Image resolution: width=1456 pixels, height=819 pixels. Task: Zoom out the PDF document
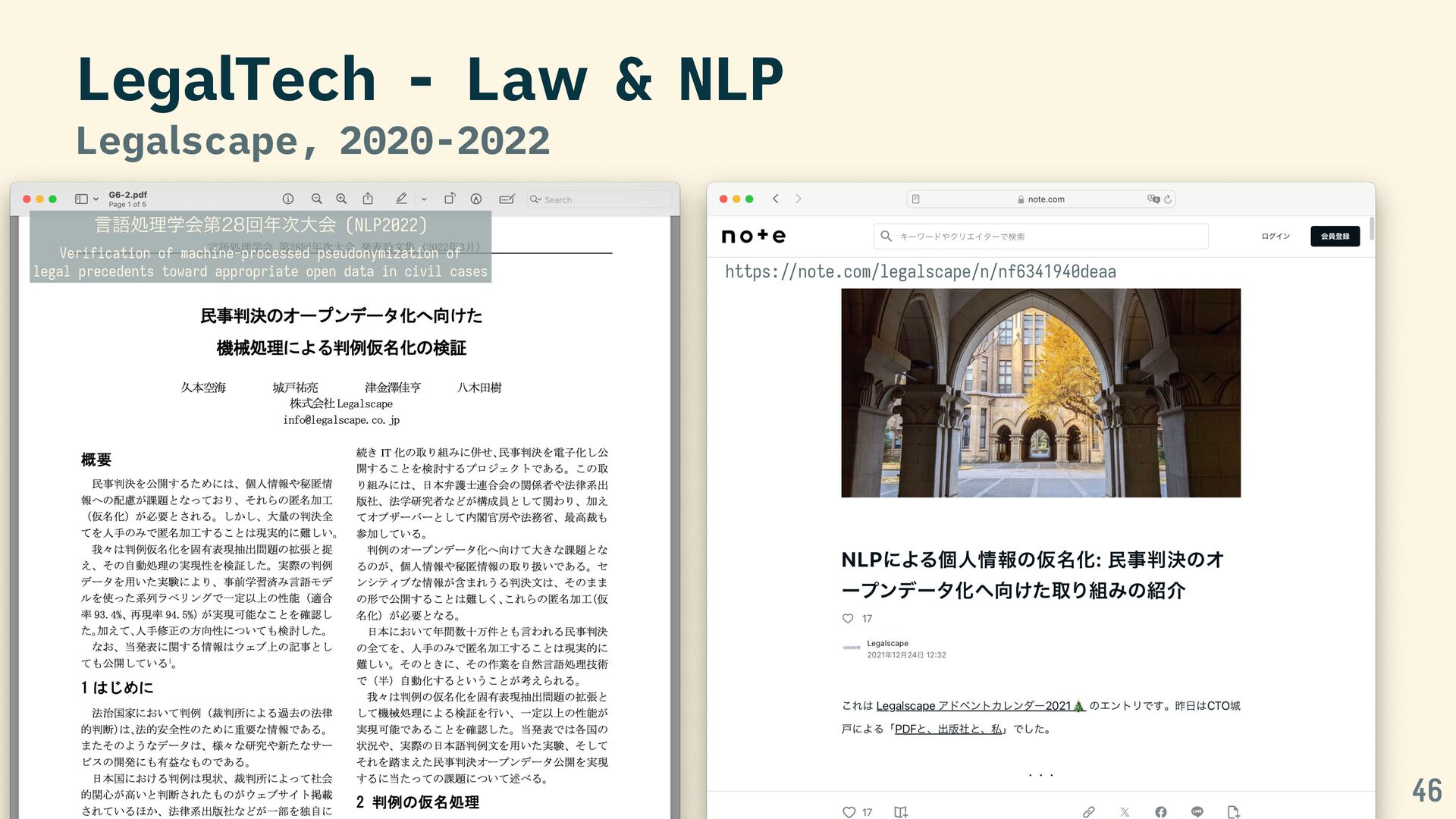pyautogui.click(x=317, y=199)
